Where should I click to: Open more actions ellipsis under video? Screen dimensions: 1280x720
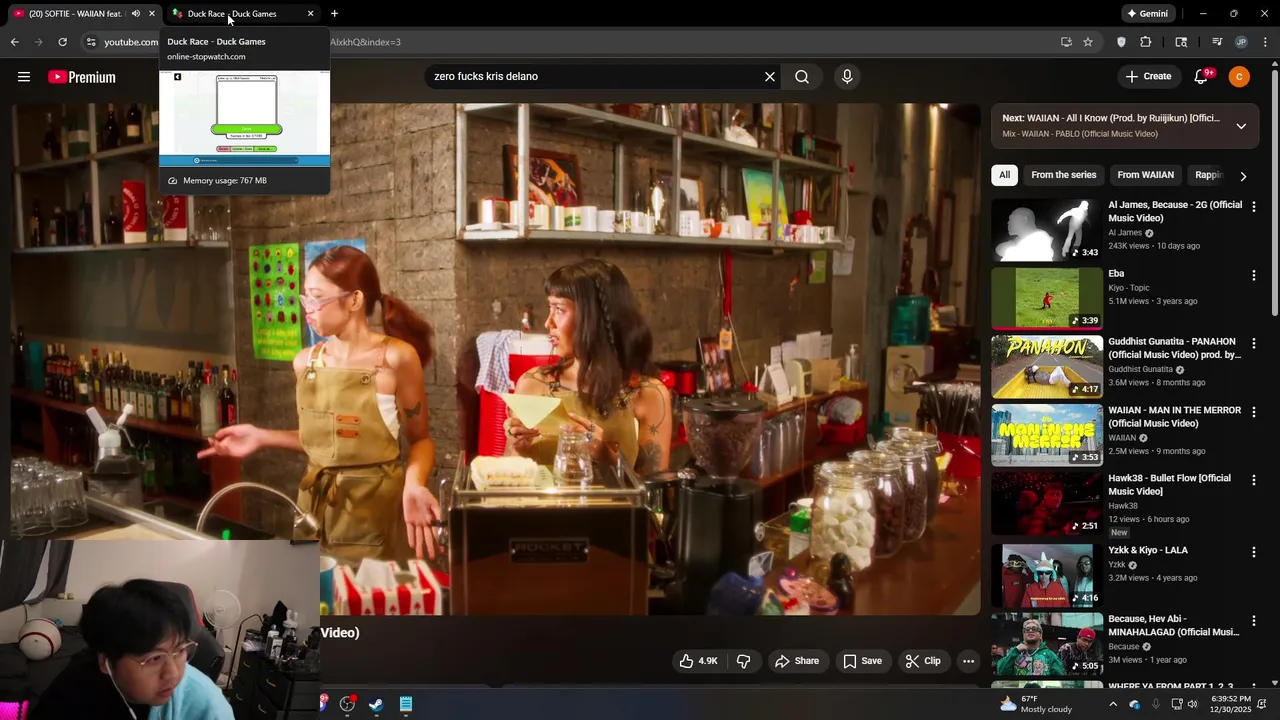968,661
